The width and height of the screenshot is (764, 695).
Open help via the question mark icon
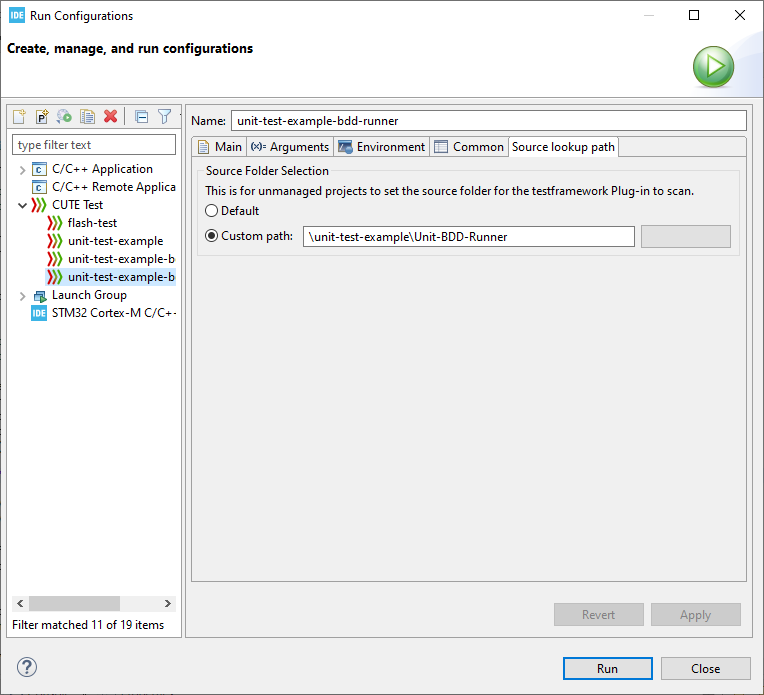[x=27, y=667]
